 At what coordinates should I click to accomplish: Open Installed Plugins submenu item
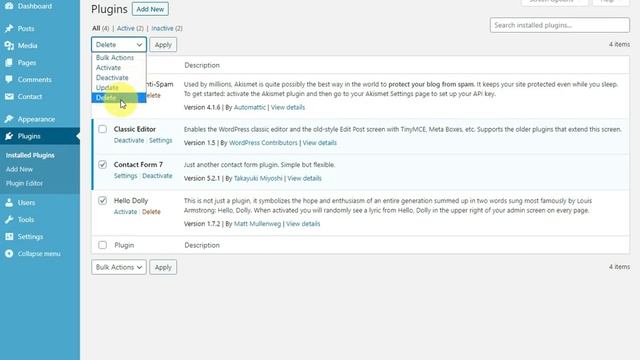(30, 155)
